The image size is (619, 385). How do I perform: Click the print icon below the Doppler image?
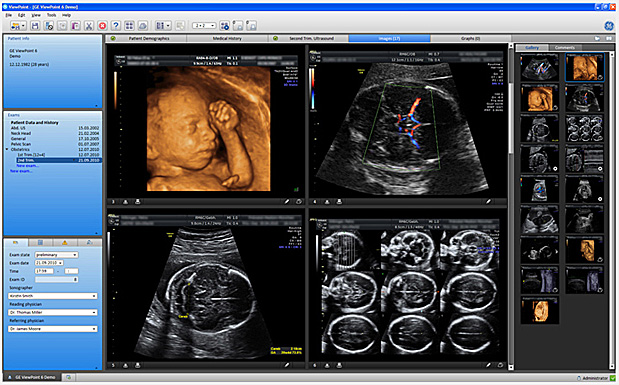[x=339, y=201]
